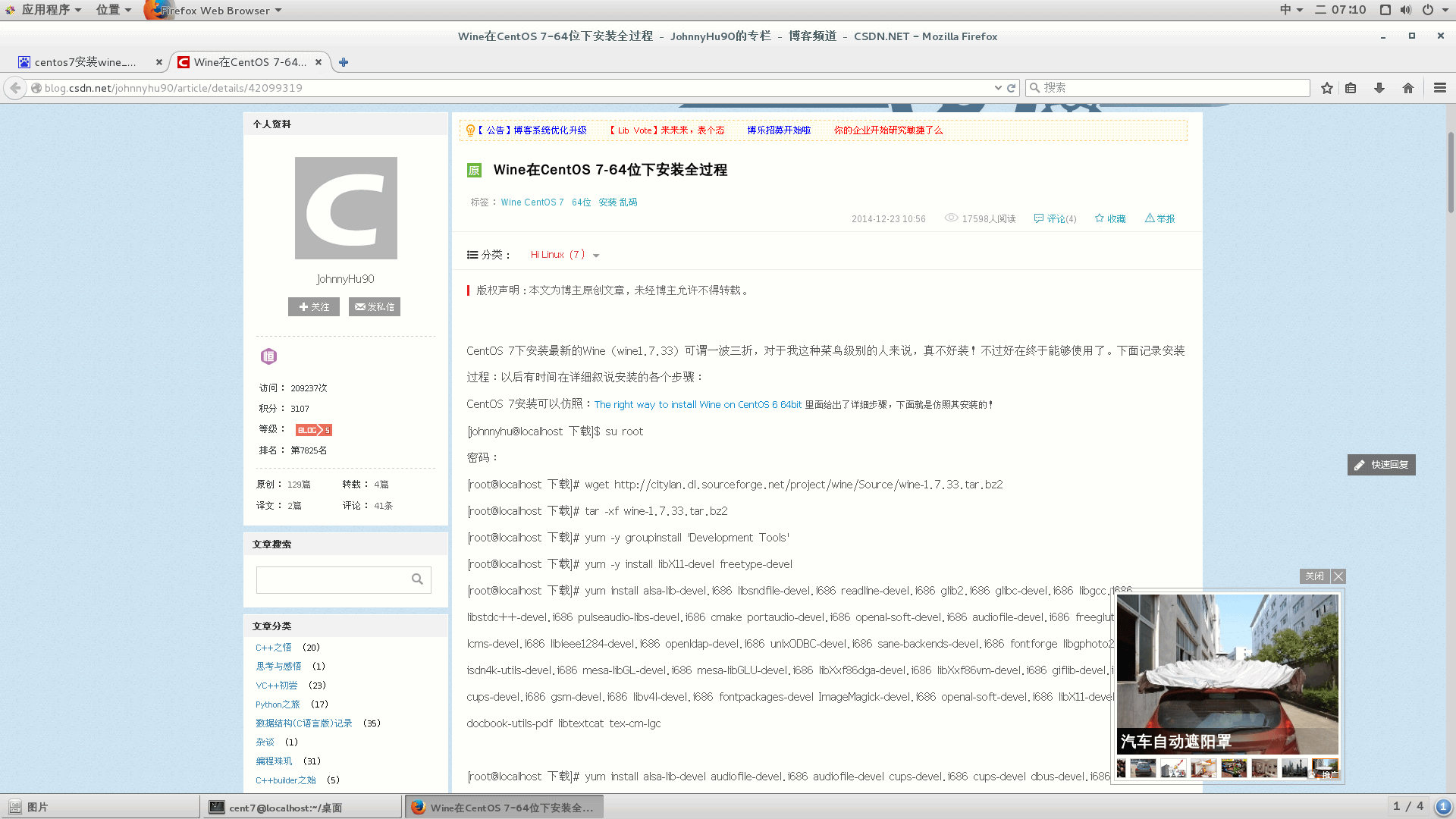Click the volume icon in top panel
The width and height of the screenshot is (1456, 819).
tap(1406, 10)
